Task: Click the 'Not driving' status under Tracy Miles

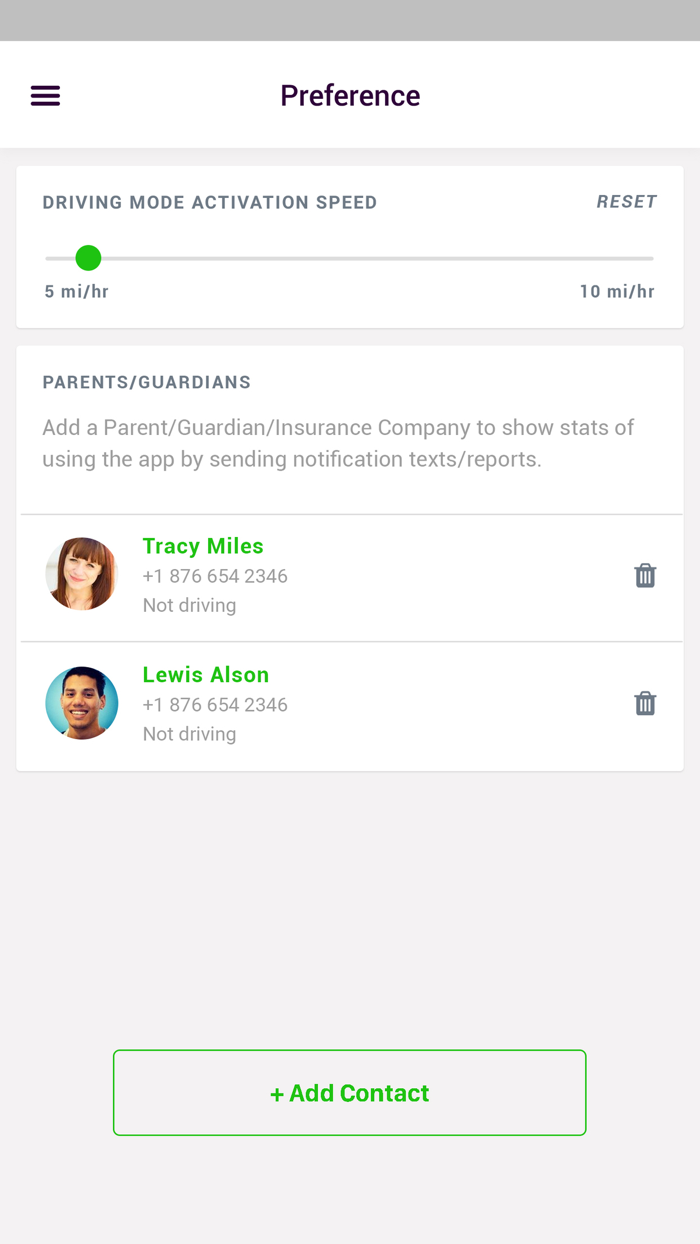Action: tap(189, 605)
